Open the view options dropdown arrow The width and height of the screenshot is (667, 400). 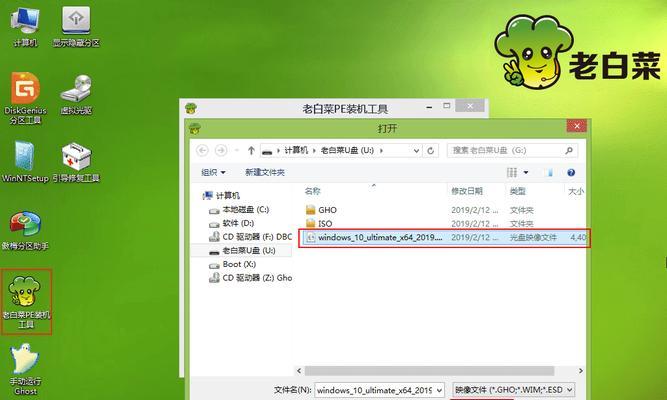pyautogui.click(x=526, y=172)
